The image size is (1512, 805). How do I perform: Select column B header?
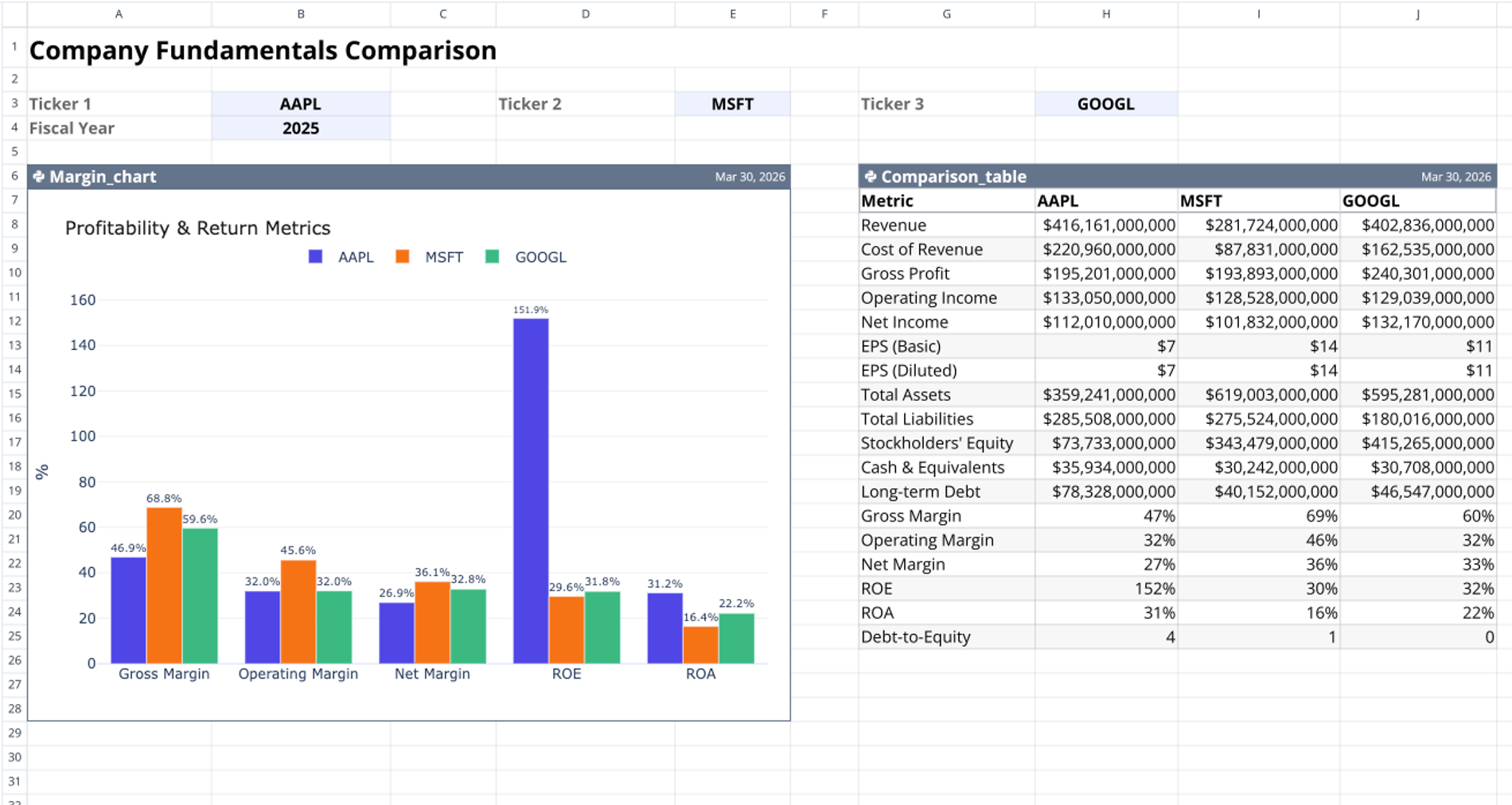301,14
